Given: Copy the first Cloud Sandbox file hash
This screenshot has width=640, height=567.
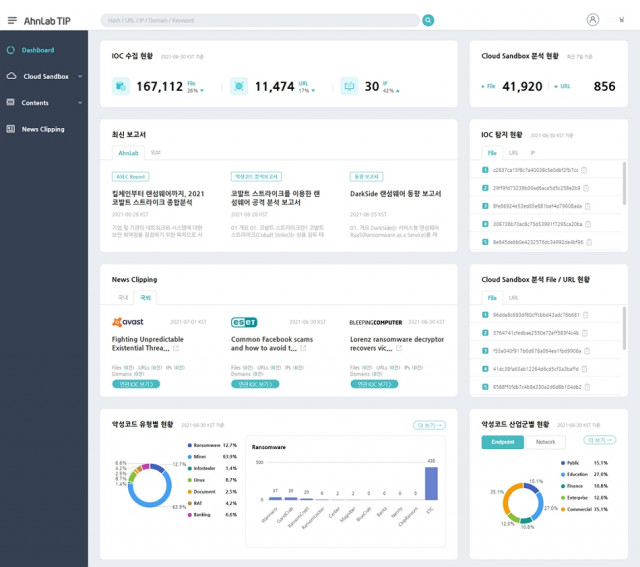Looking at the screenshot, I should click(586, 315).
